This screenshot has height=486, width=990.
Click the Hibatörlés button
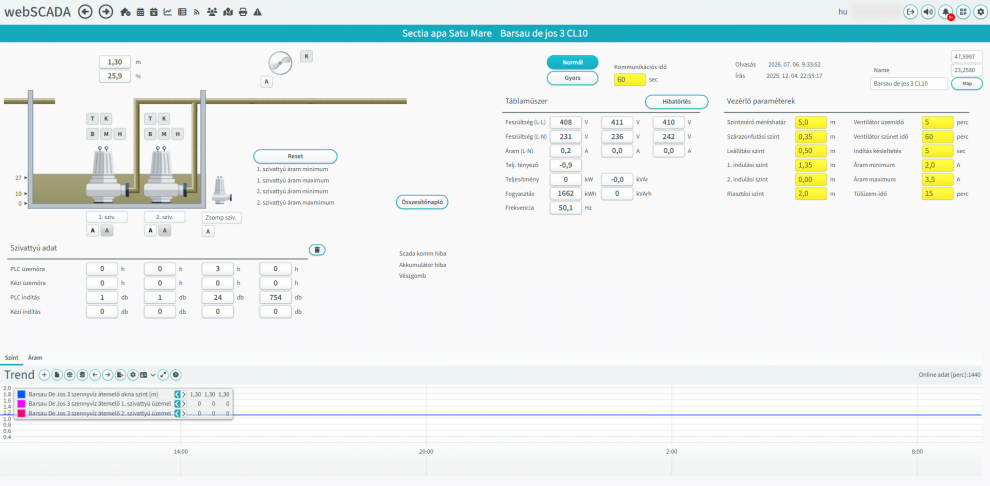click(676, 102)
